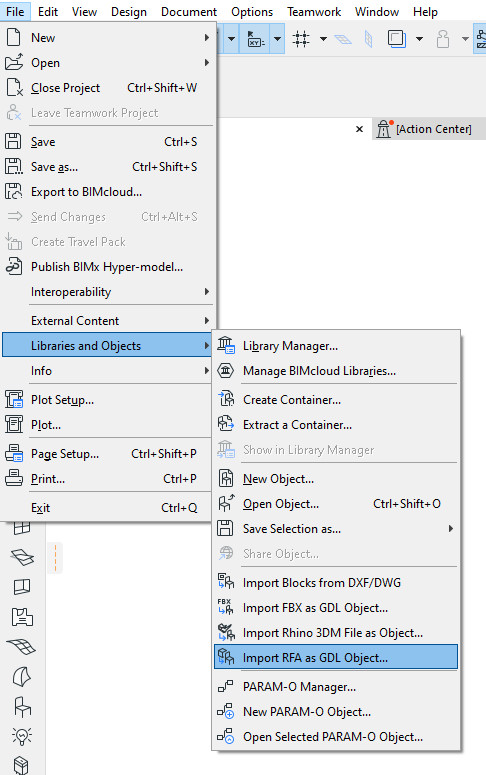Toggle the grid snap toolbar icon

pos(301,38)
